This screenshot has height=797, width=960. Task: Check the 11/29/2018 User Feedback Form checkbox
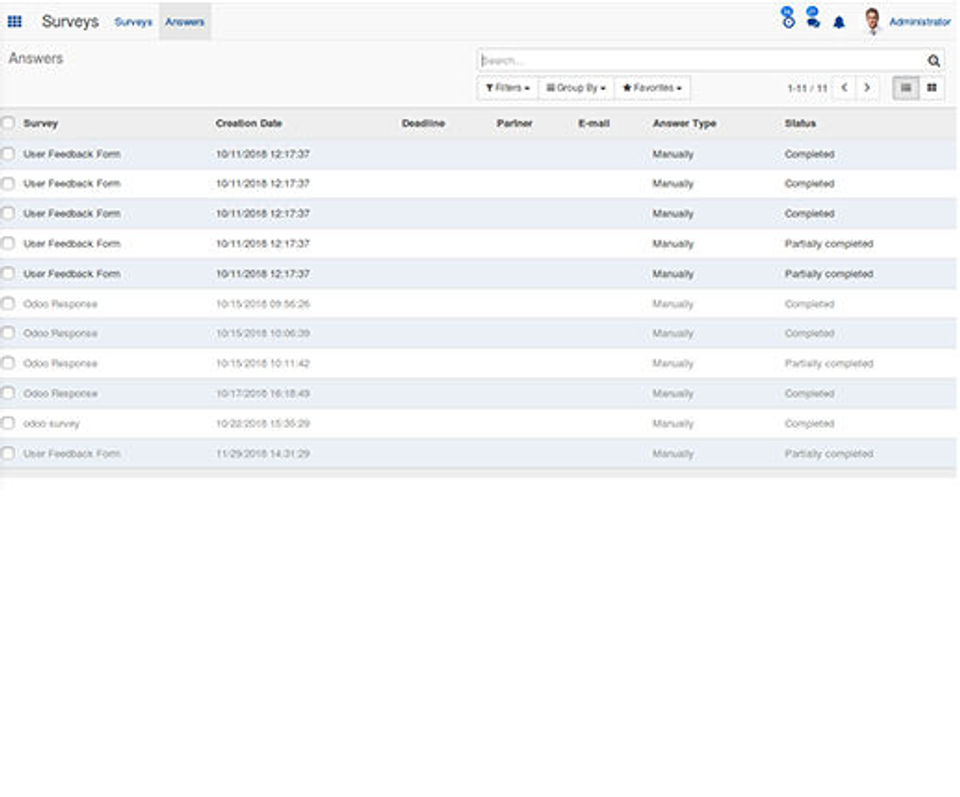pyautogui.click(x=8, y=453)
